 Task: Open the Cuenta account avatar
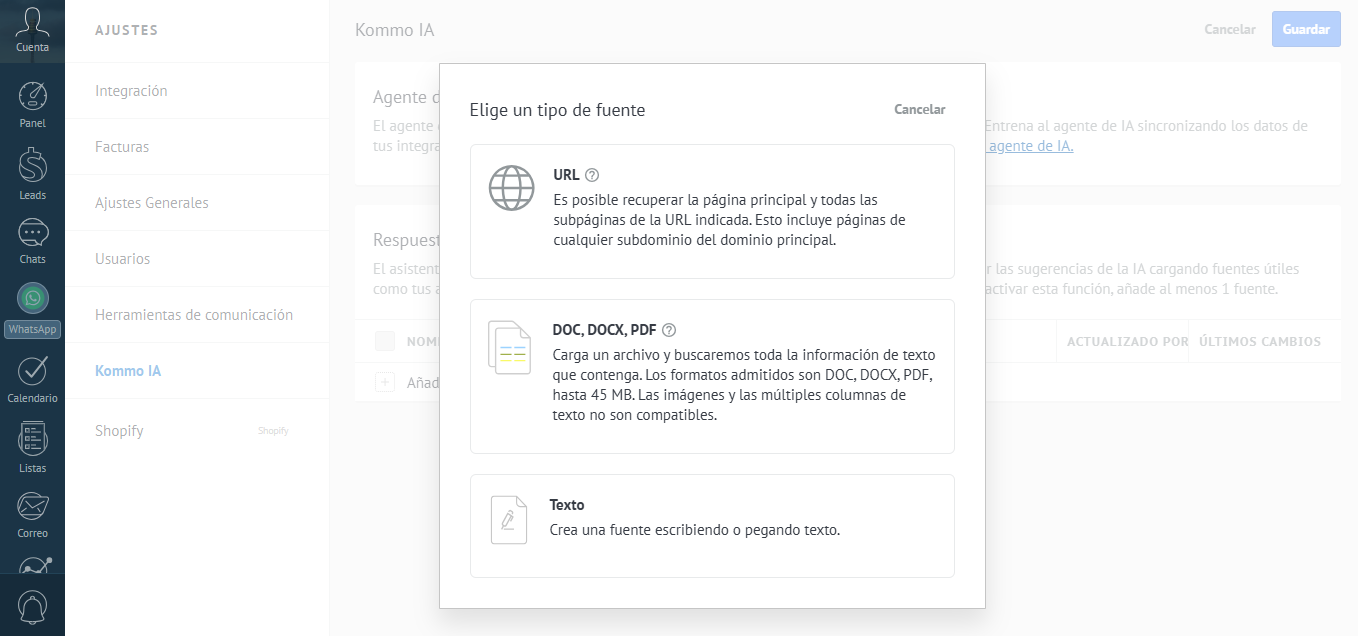coord(32,23)
